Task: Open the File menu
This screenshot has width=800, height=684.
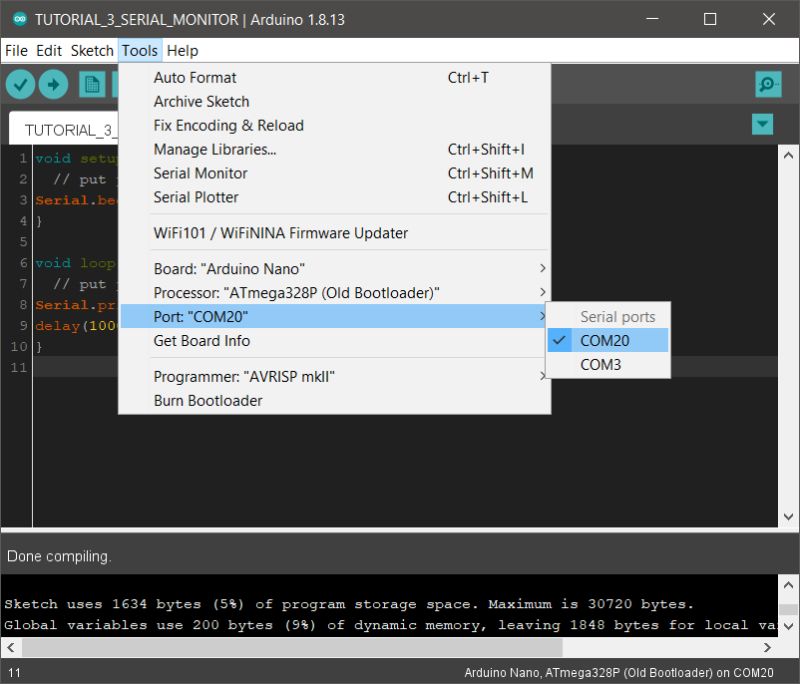Action: (16, 50)
